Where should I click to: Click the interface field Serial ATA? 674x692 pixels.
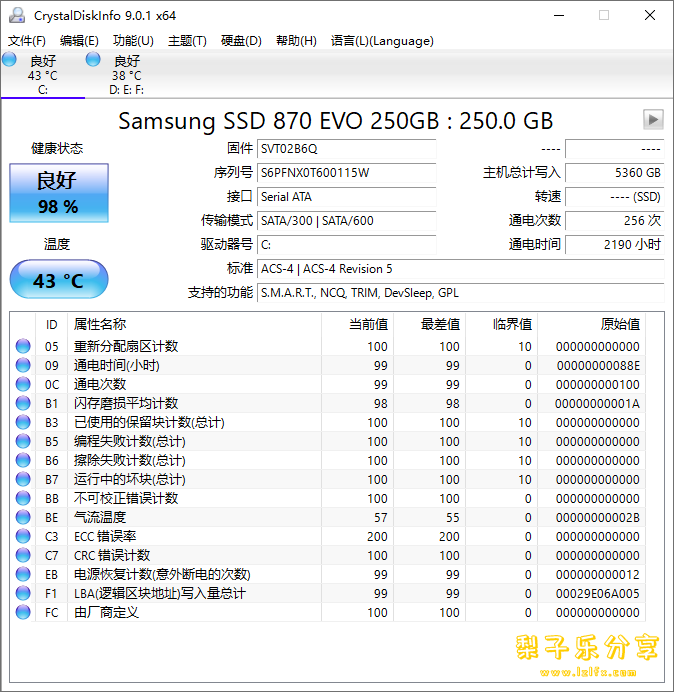click(x=347, y=196)
